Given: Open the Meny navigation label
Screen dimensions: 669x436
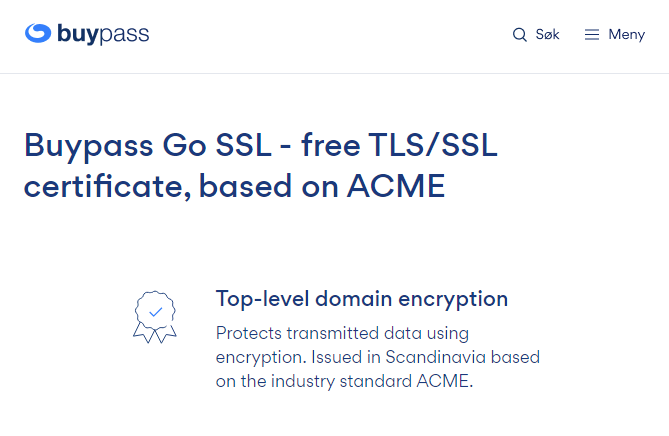Looking at the screenshot, I should coord(626,34).
